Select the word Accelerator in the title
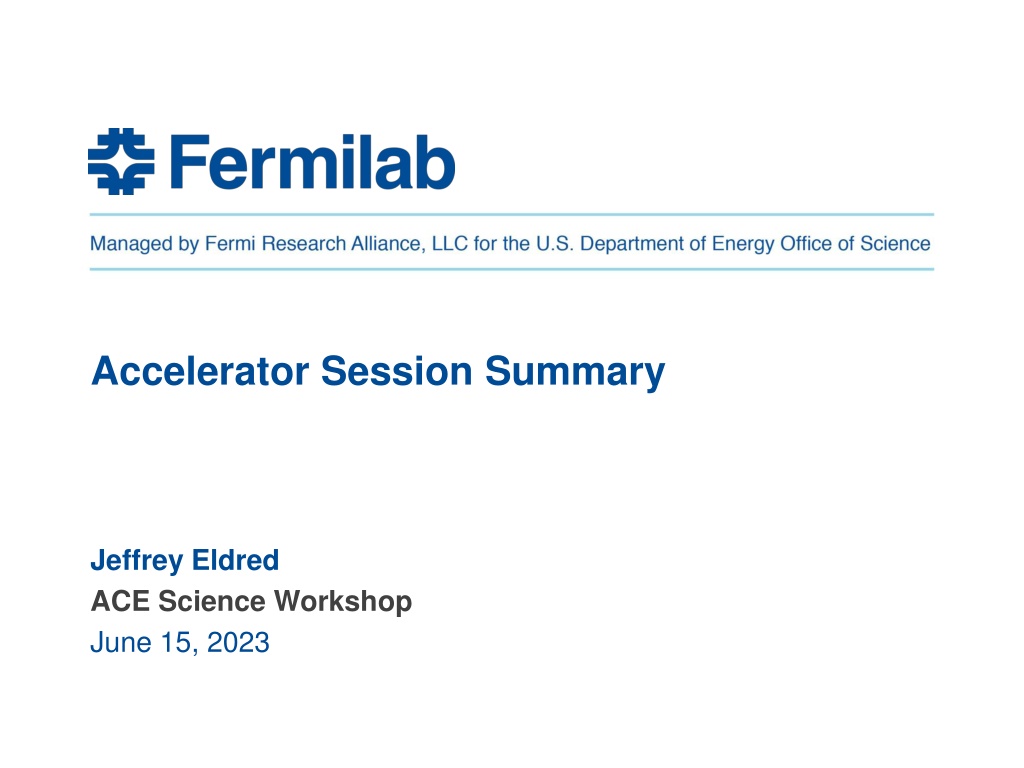This screenshot has height=768, width=1024. (200, 371)
